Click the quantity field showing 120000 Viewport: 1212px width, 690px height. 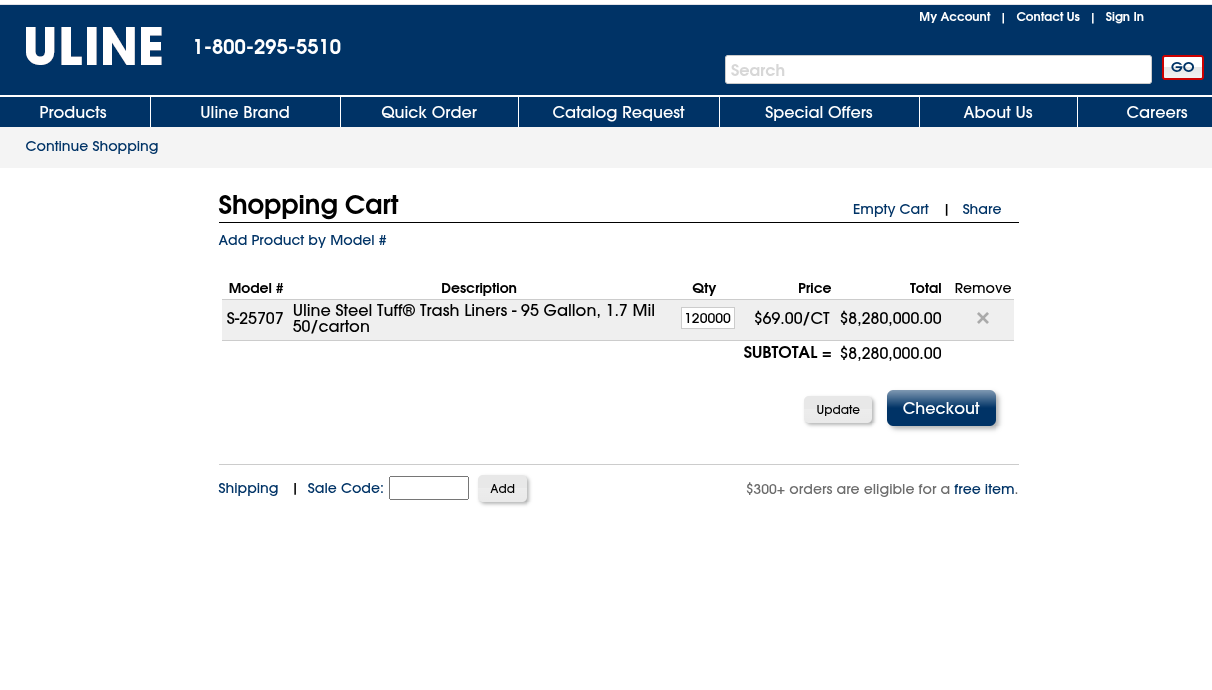[x=708, y=318]
